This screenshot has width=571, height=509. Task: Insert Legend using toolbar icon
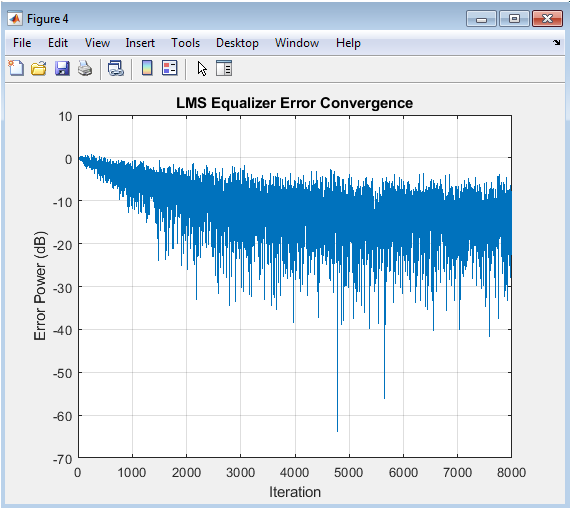pos(170,68)
